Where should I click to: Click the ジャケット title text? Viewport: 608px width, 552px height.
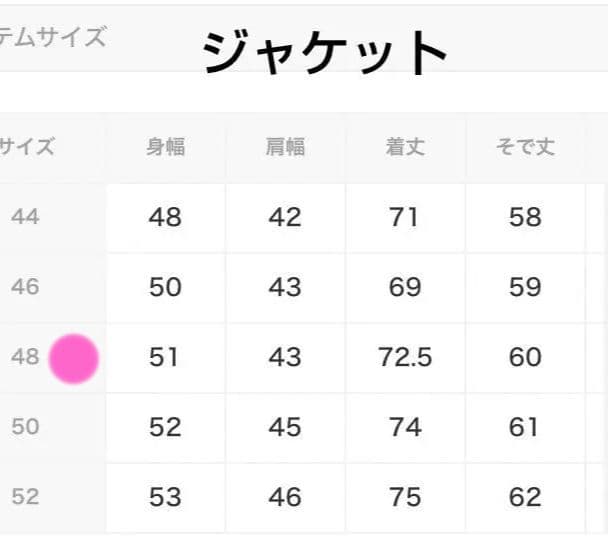click(325, 52)
